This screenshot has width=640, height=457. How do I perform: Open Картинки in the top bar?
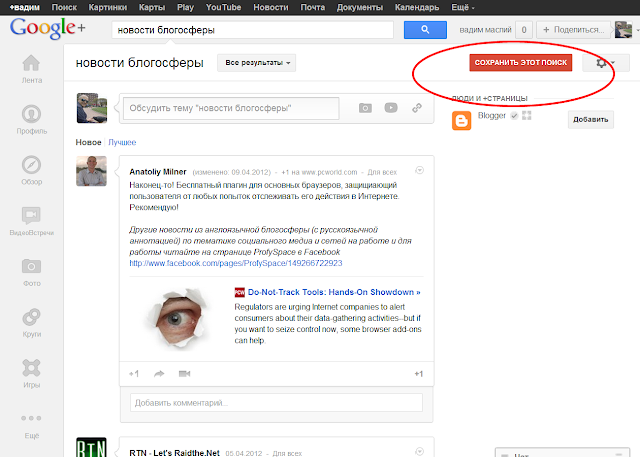pos(107,7)
